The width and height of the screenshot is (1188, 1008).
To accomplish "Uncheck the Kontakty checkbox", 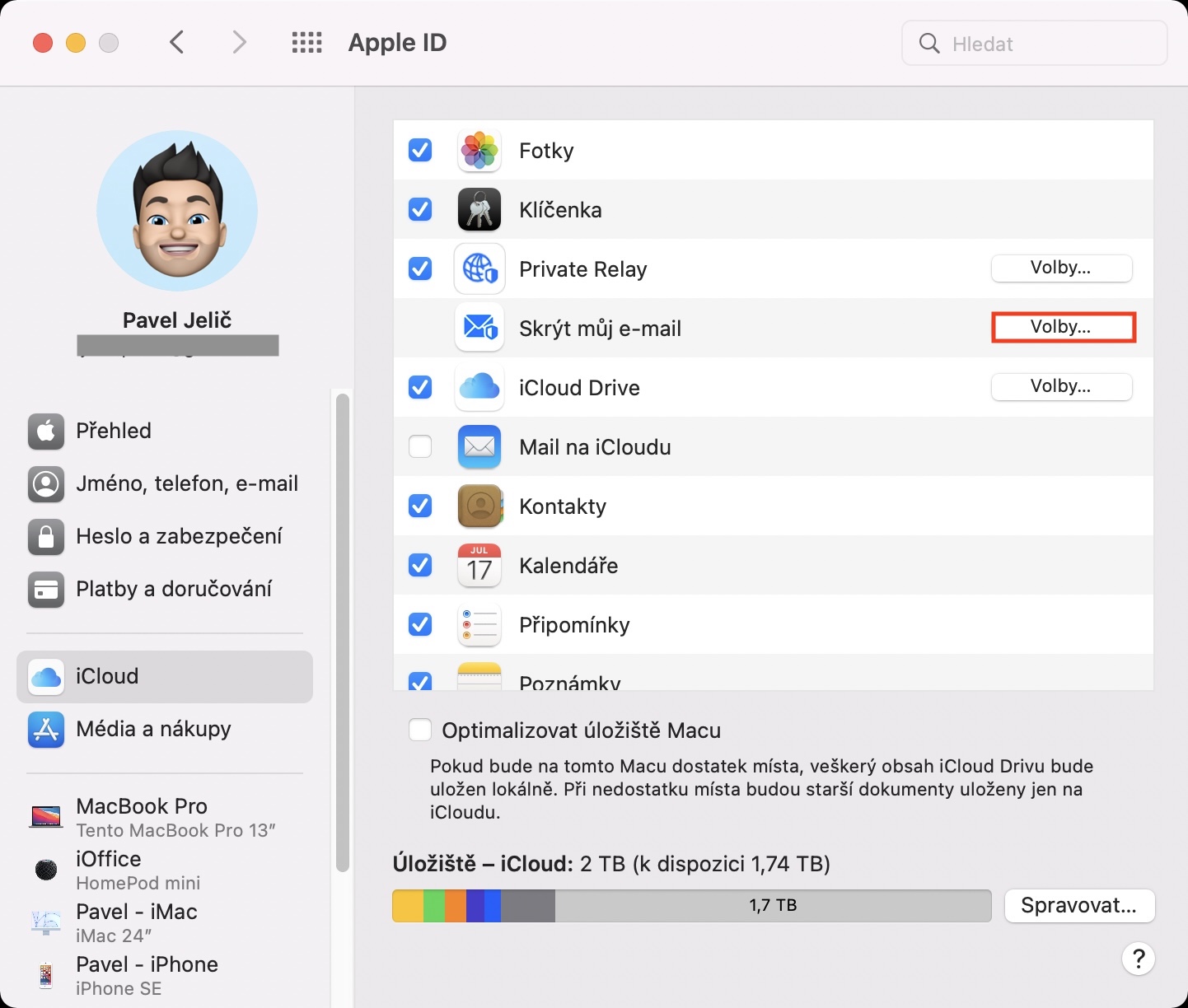I will click(420, 506).
